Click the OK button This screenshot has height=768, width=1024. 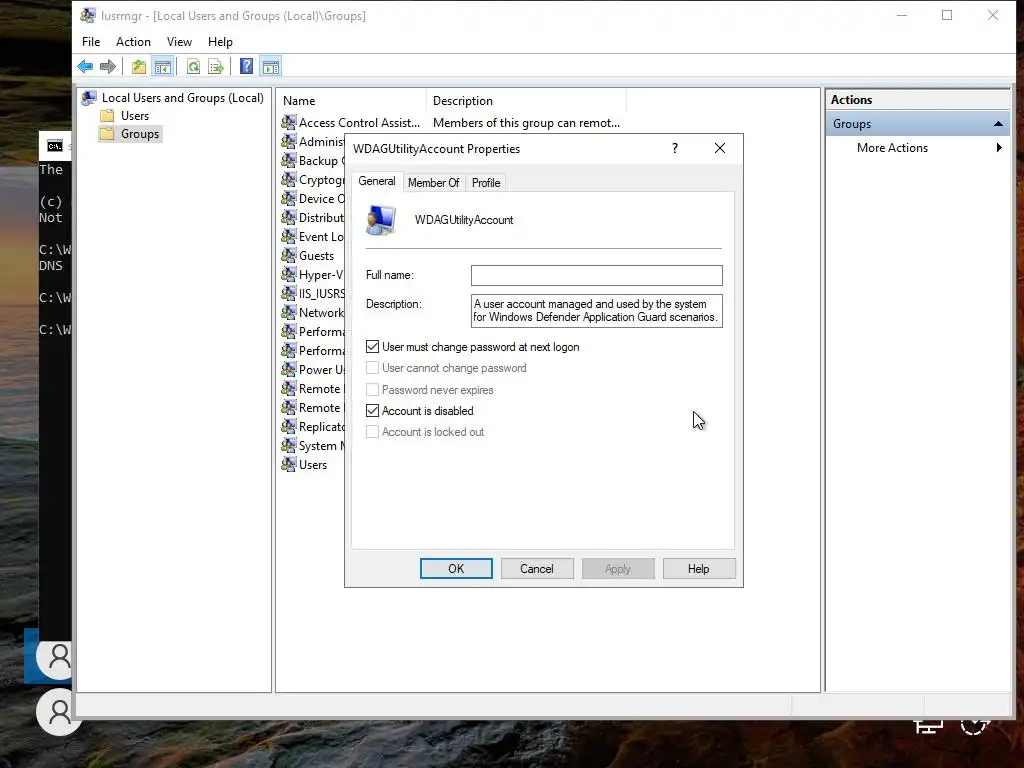click(x=456, y=569)
